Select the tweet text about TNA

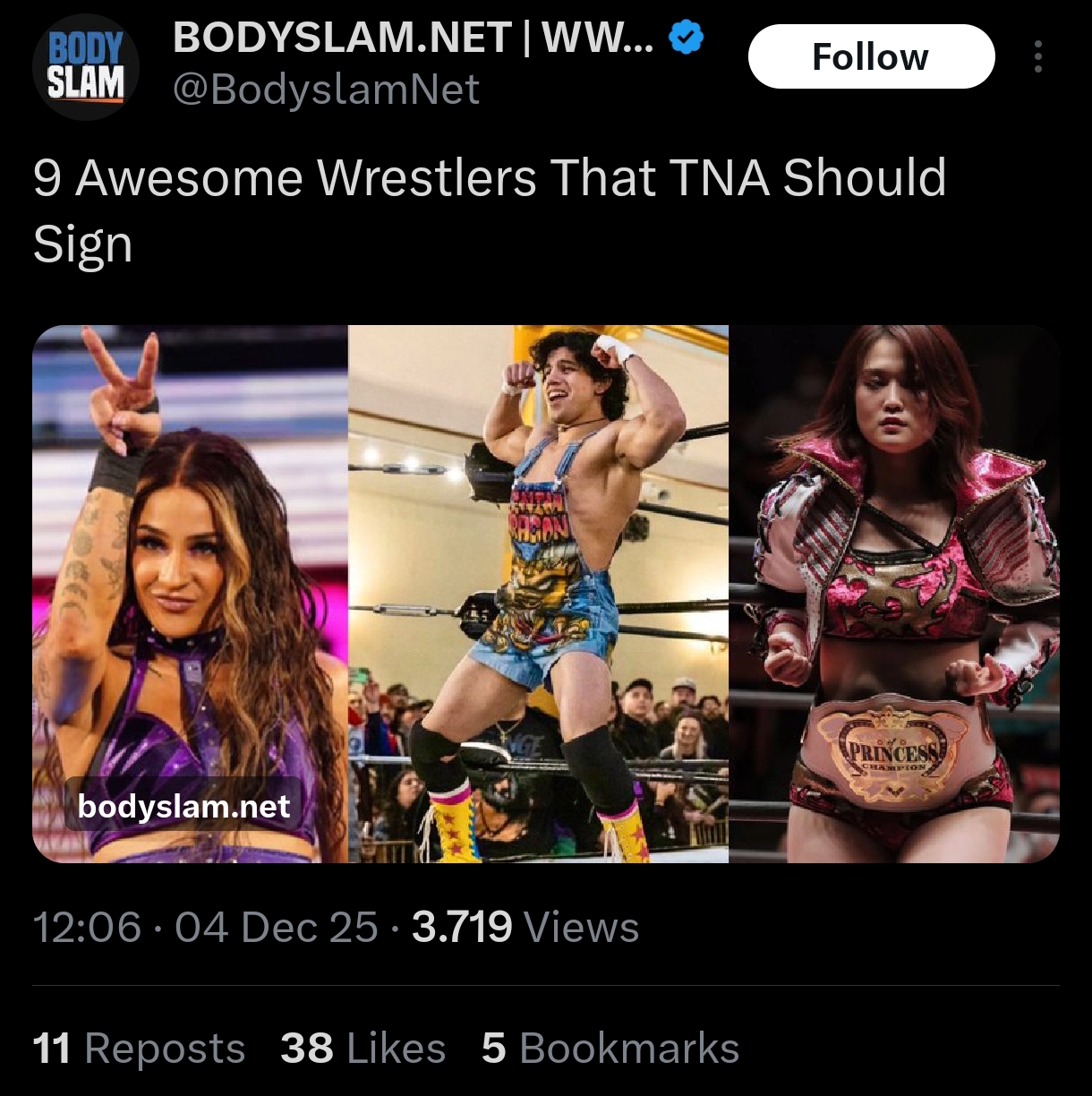tap(490, 210)
